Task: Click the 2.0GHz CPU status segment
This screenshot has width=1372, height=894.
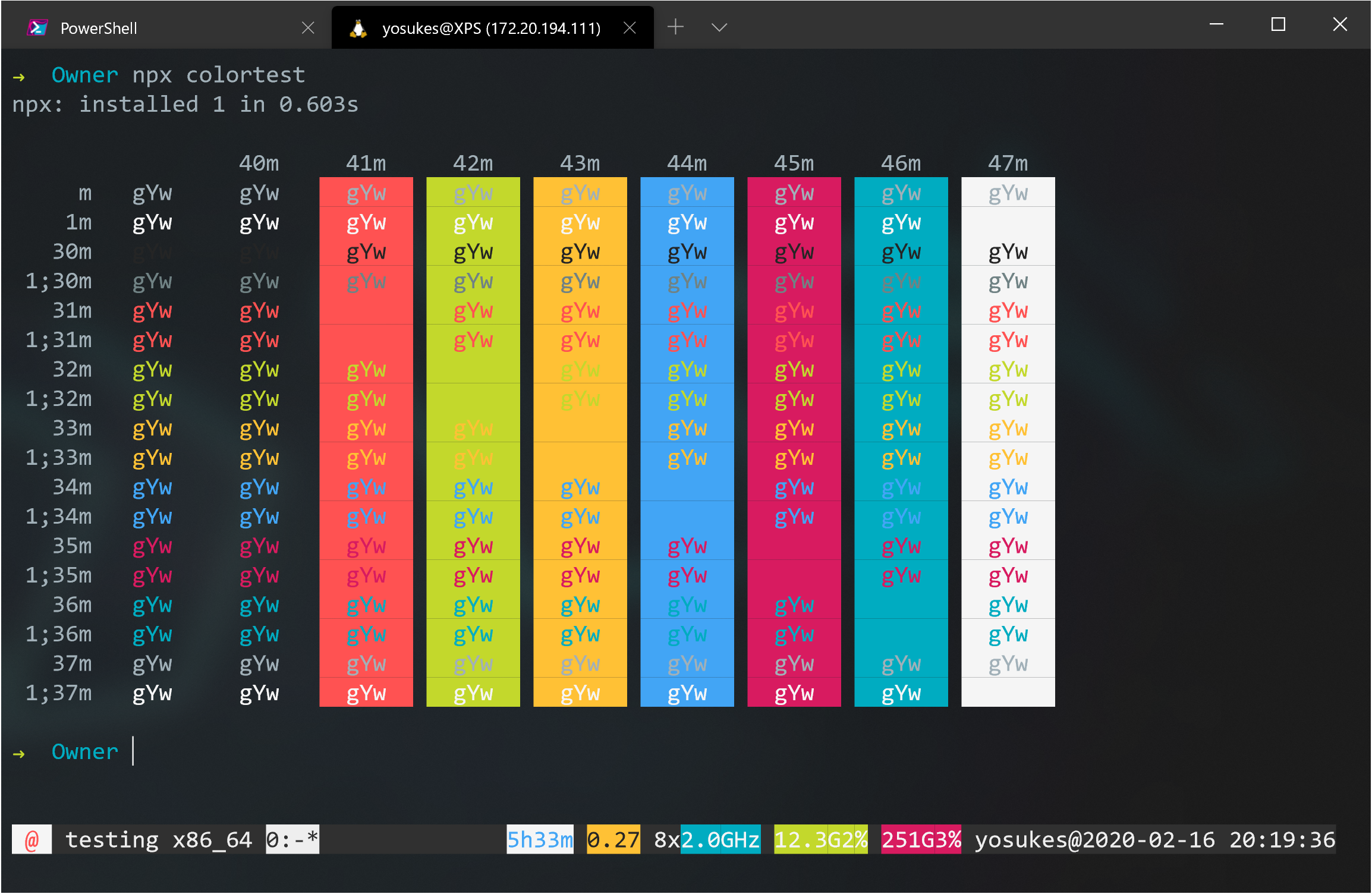Action: tap(720, 839)
